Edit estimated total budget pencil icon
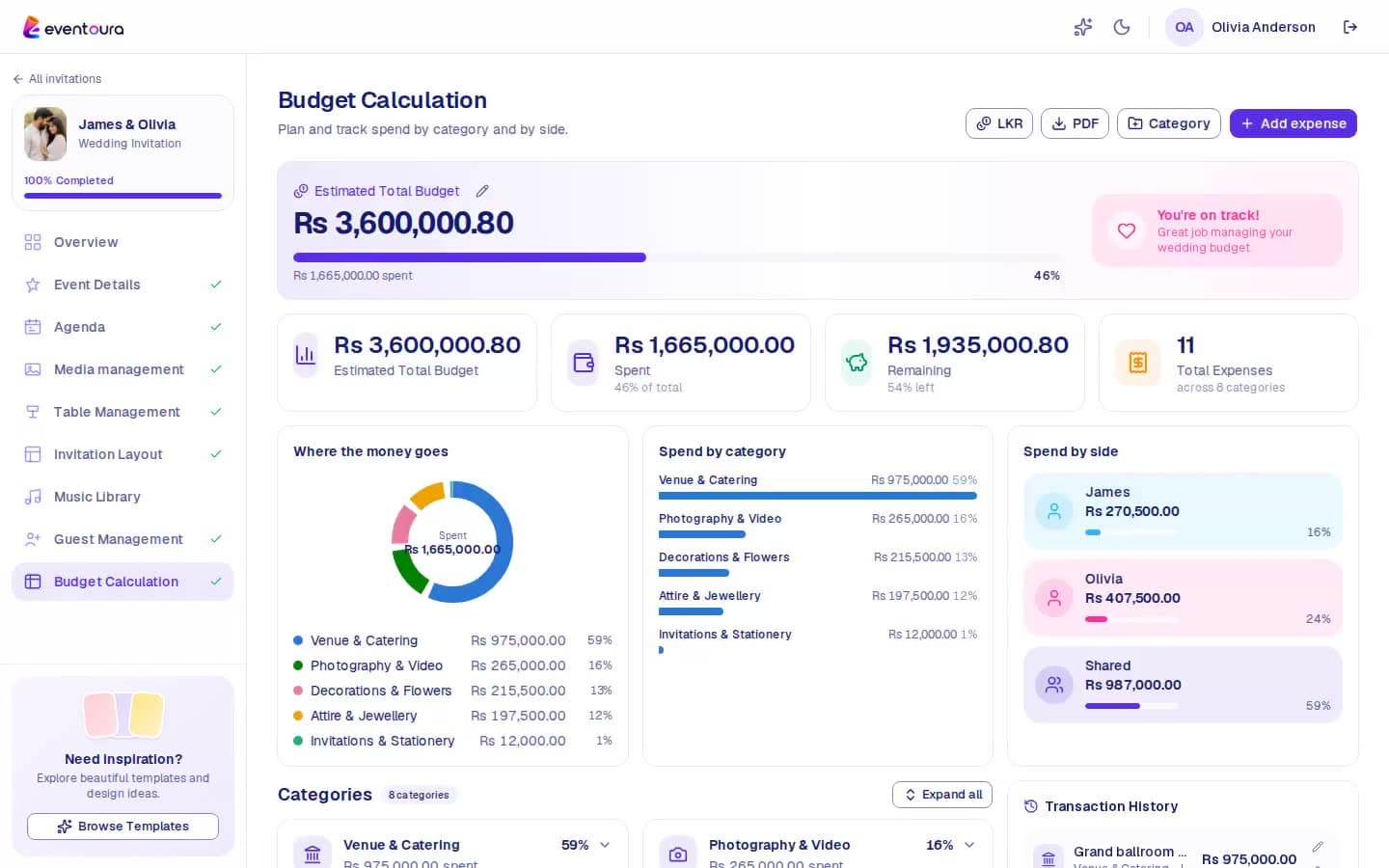Viewport: 1389px width, 868px height. tap(482, 191)
